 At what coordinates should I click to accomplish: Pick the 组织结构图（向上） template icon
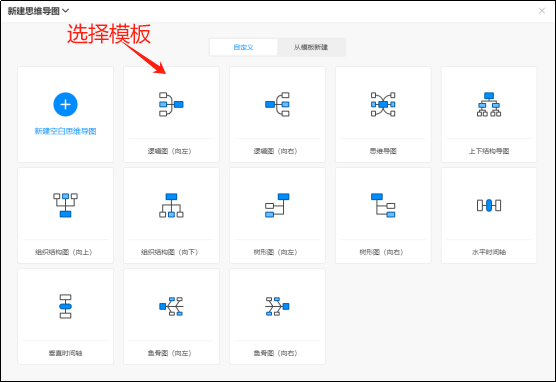(65, 205)
